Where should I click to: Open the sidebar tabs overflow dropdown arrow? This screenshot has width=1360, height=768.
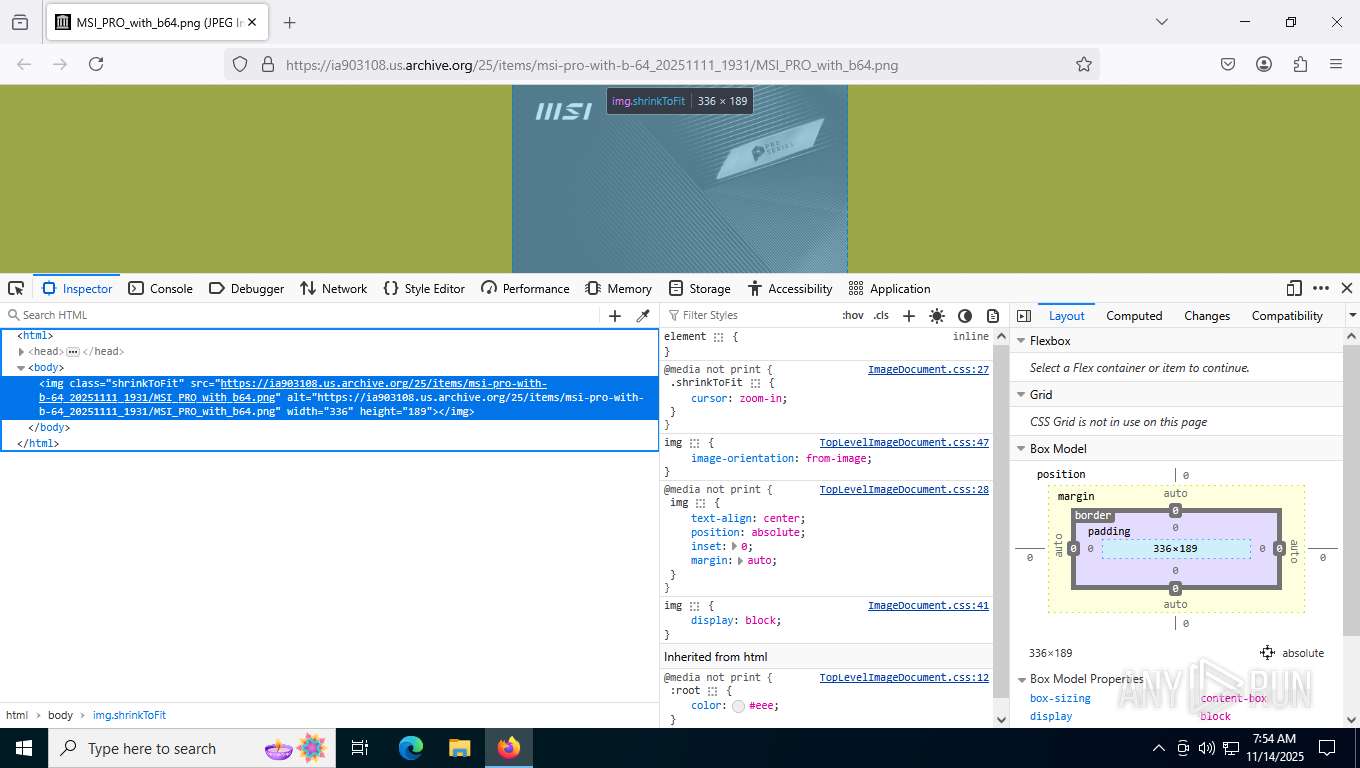point(1352,315)
